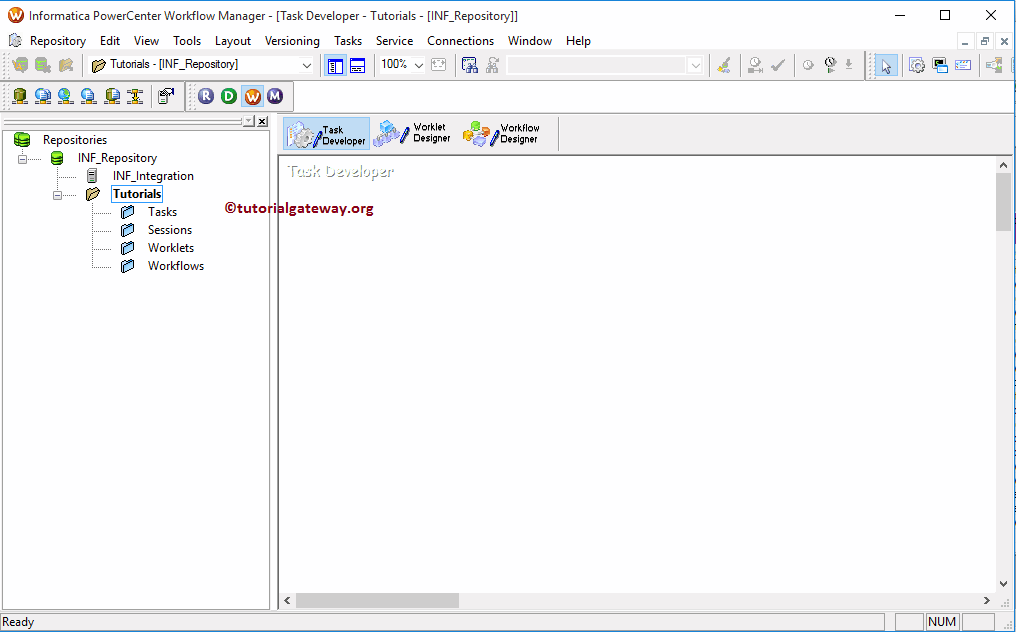Click the first grayed repository icon in top toolbar
Image resolution: width=1016 pixels, height=632 pixels.
coord(20,65)
